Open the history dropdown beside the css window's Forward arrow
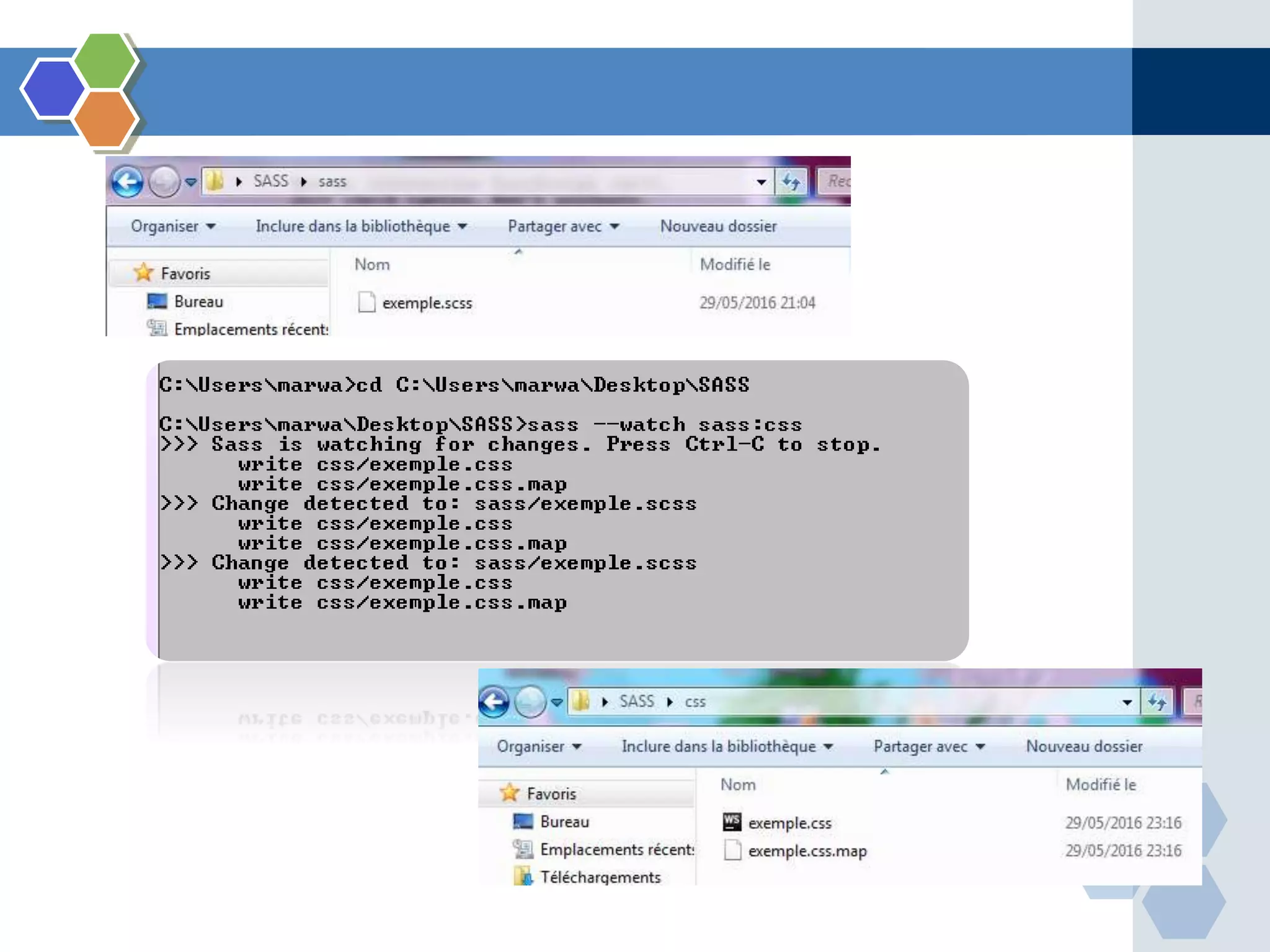Screen dimensions: 1270x952 point(557,702)
